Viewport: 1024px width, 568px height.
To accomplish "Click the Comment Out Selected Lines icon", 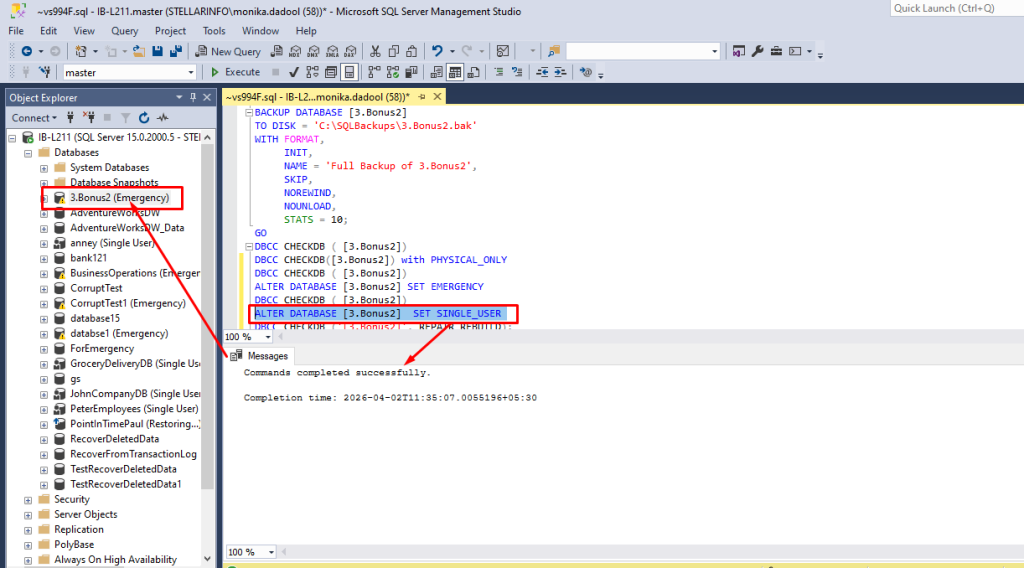I will [498, 72].
